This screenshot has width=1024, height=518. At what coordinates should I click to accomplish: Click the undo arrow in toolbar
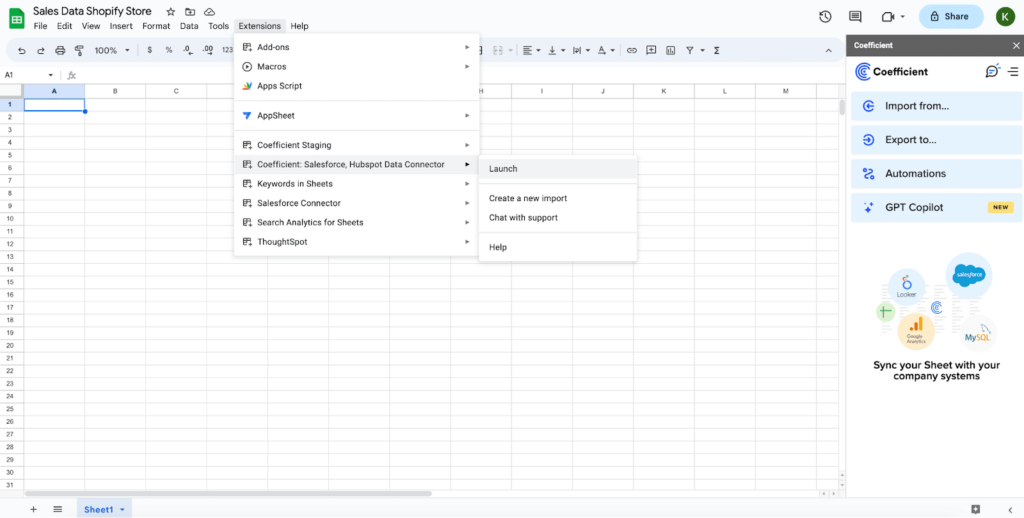(x=22, y=50)
